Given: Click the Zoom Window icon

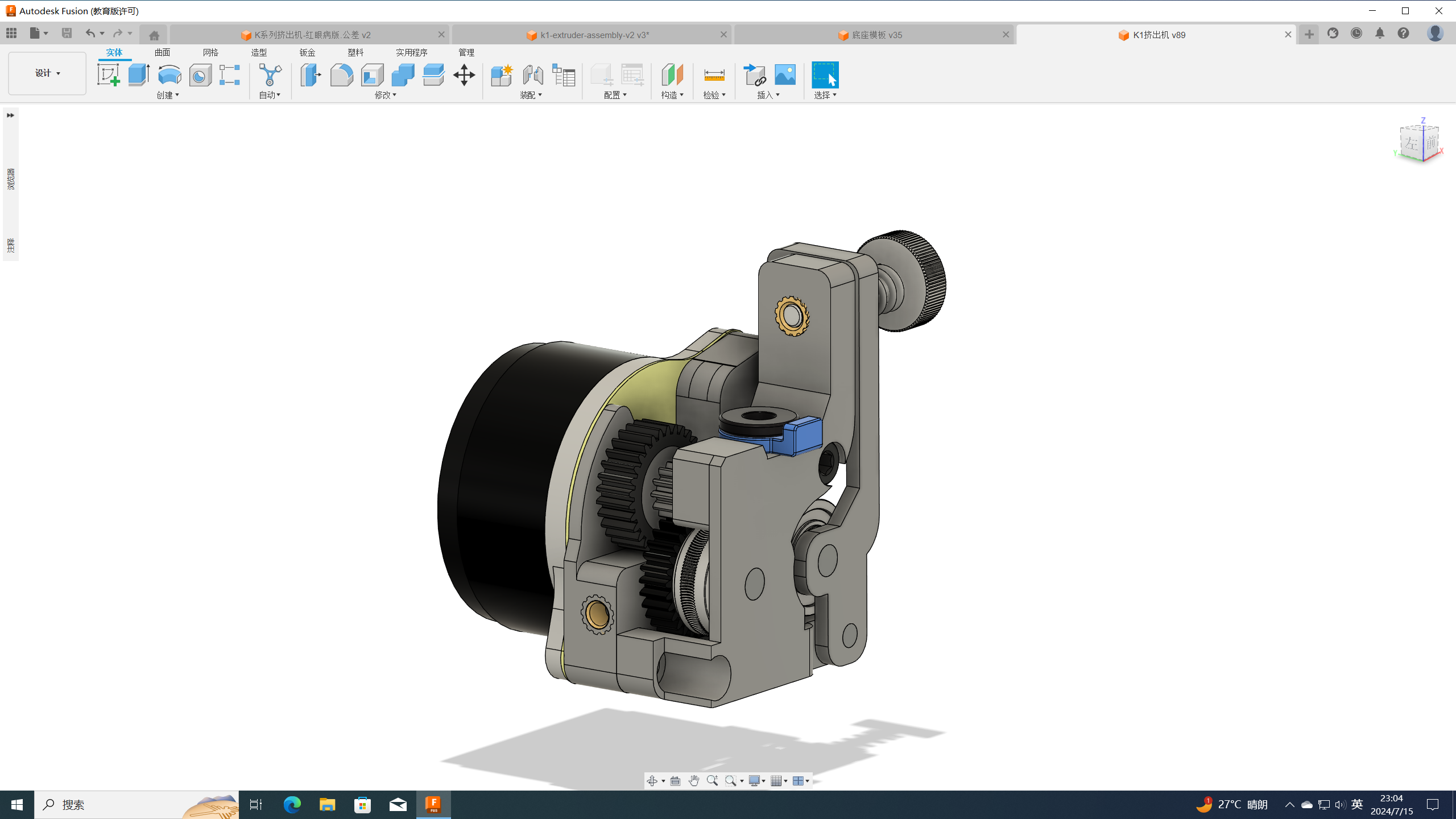Looking at the screenshot, I should coord(731,781).
